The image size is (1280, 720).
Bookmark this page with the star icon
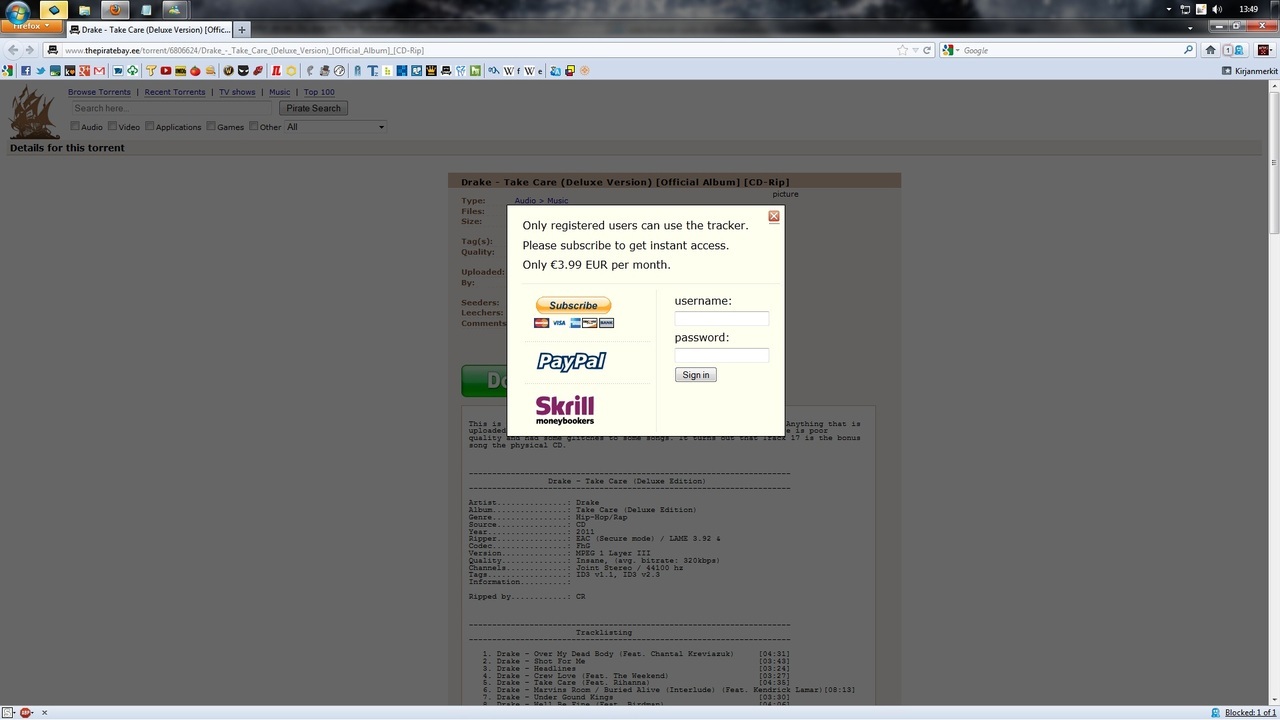902,50
